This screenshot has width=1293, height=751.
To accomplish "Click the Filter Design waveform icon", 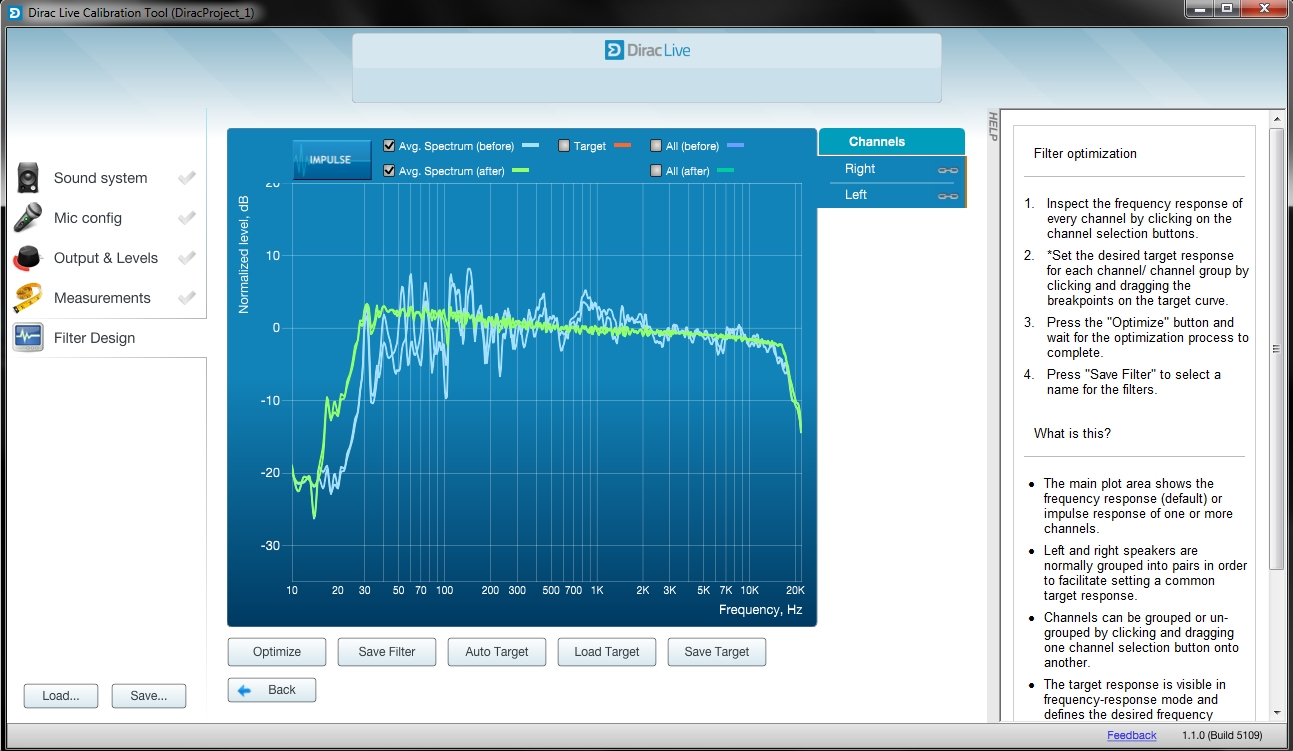I will (x=28, y=337).
